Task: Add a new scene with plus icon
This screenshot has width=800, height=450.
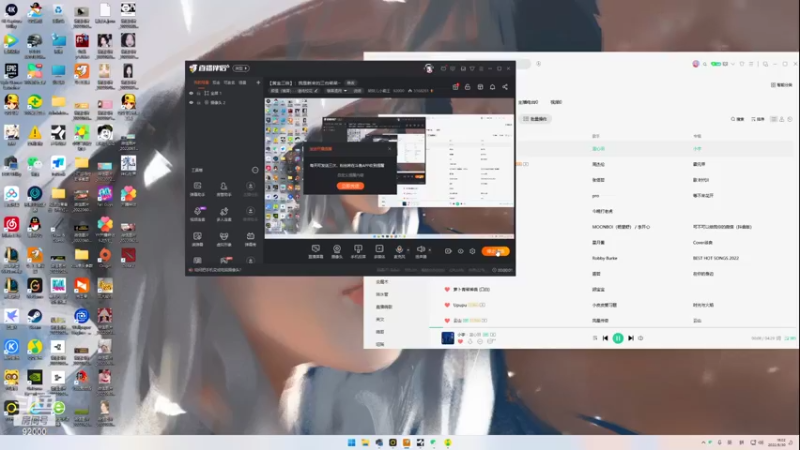Action: [258, 83]
